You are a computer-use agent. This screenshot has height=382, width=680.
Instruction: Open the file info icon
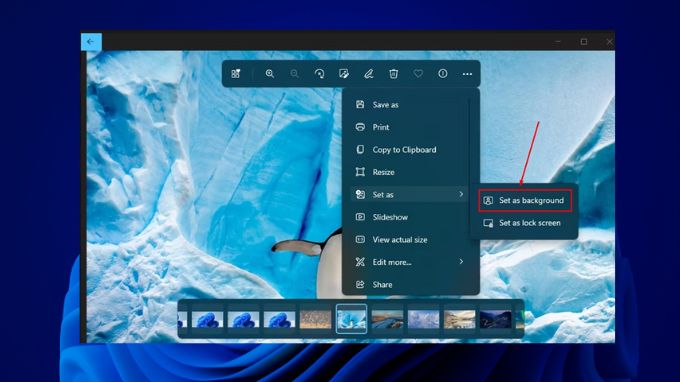(443, 74)
